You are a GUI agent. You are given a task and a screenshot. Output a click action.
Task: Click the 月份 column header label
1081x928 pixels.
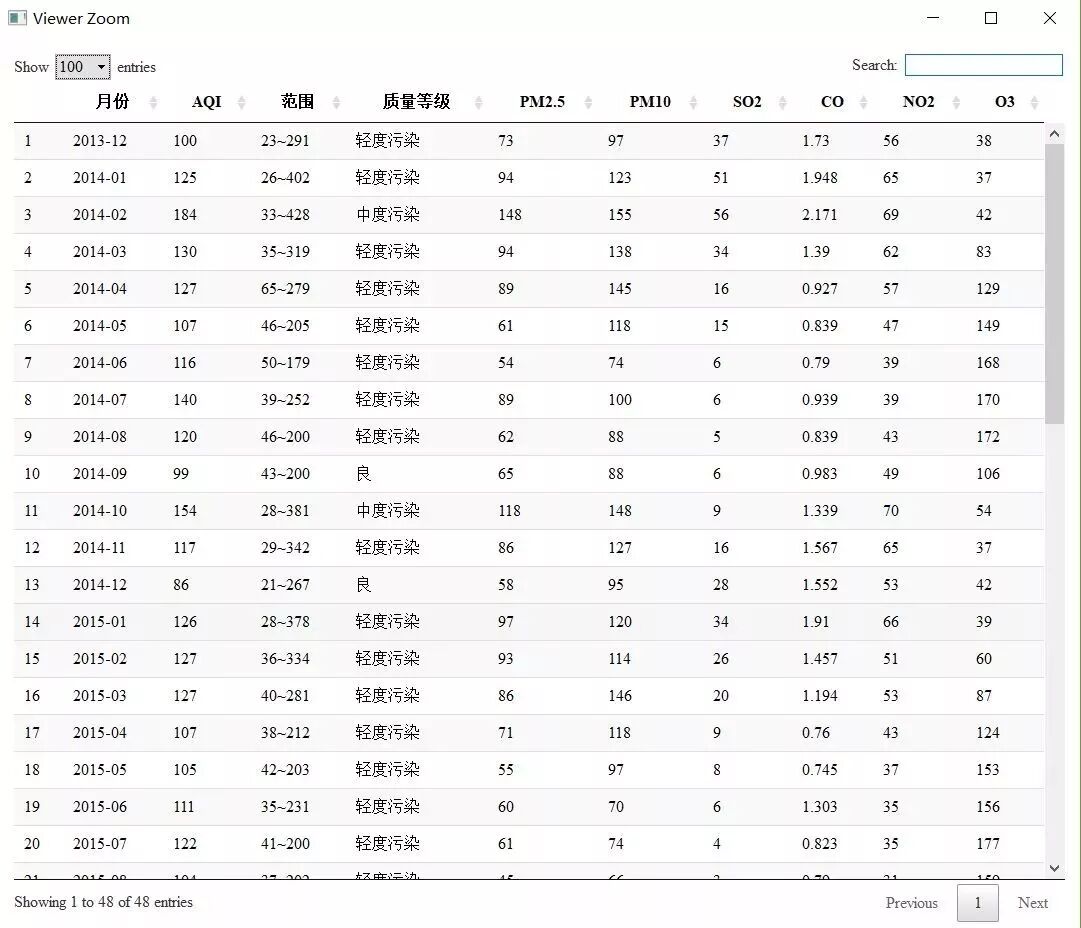coord(112,102)
